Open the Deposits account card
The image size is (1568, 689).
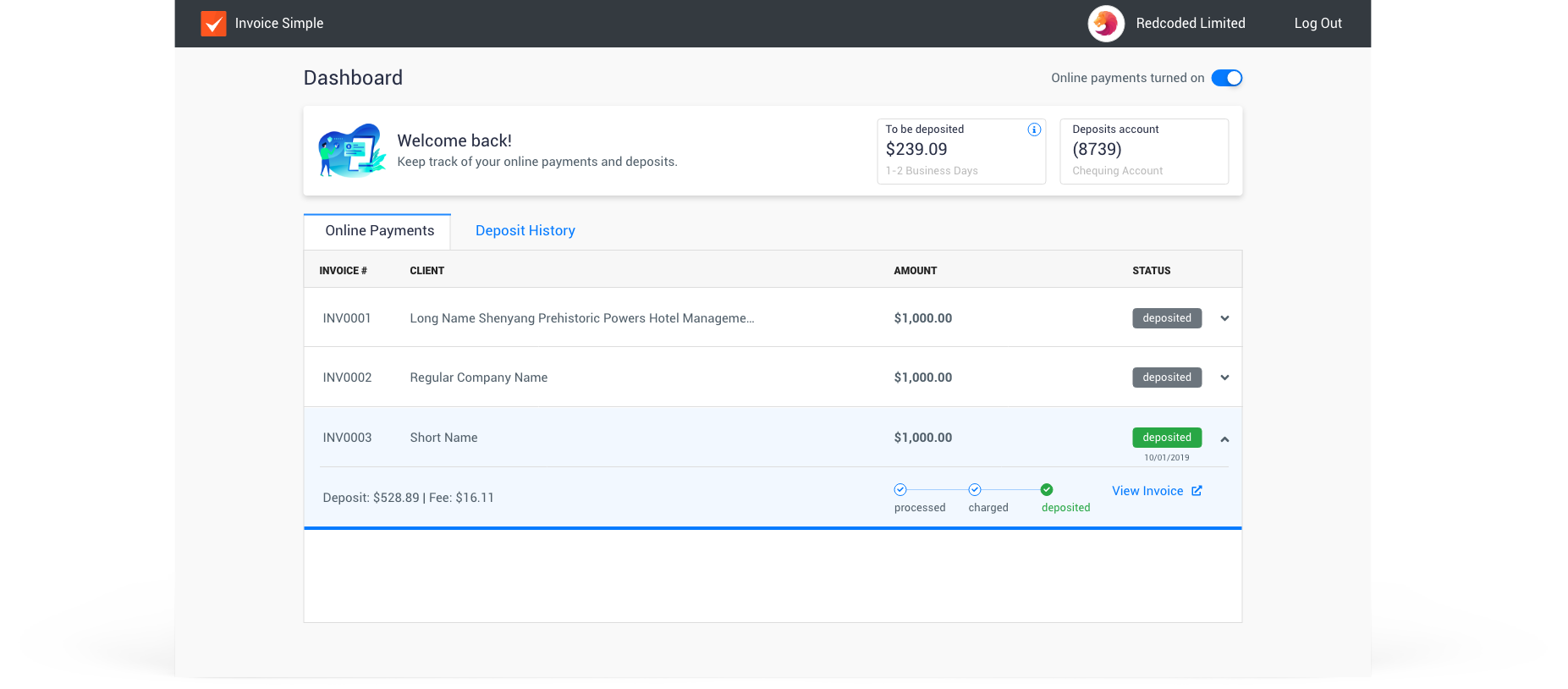(x=1144, y=151)
